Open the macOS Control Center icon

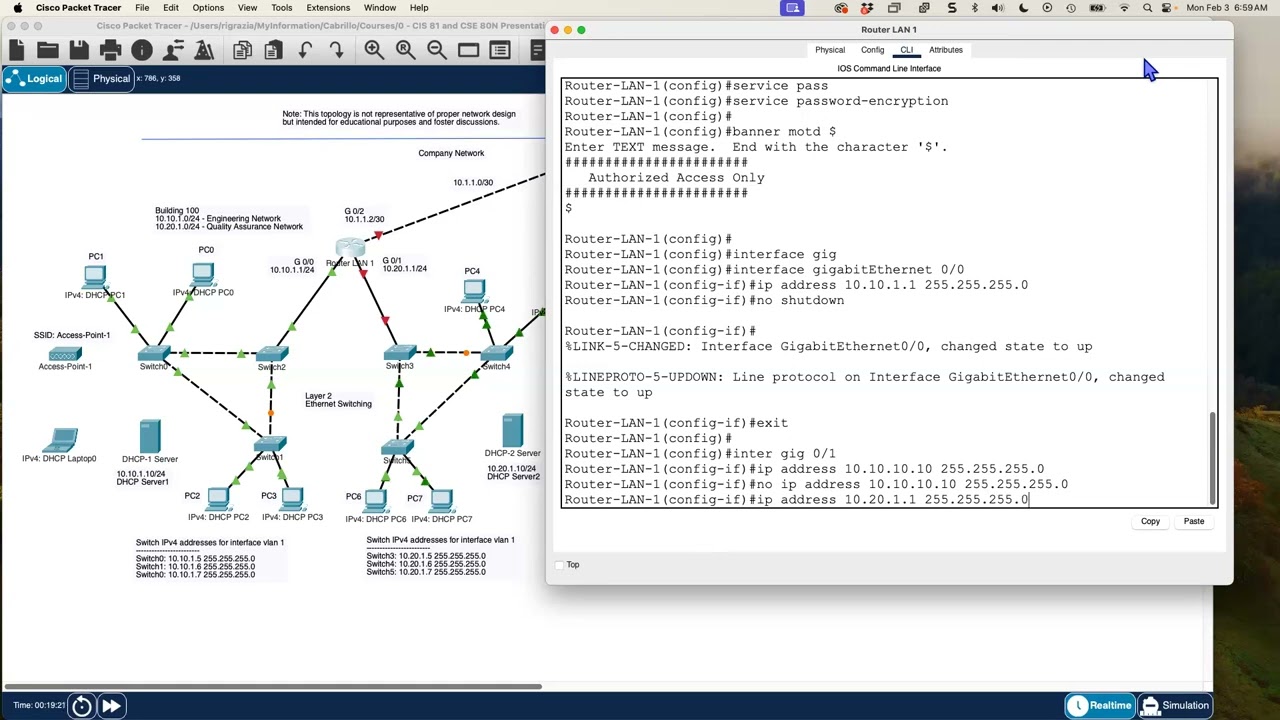pos(1167,8)
